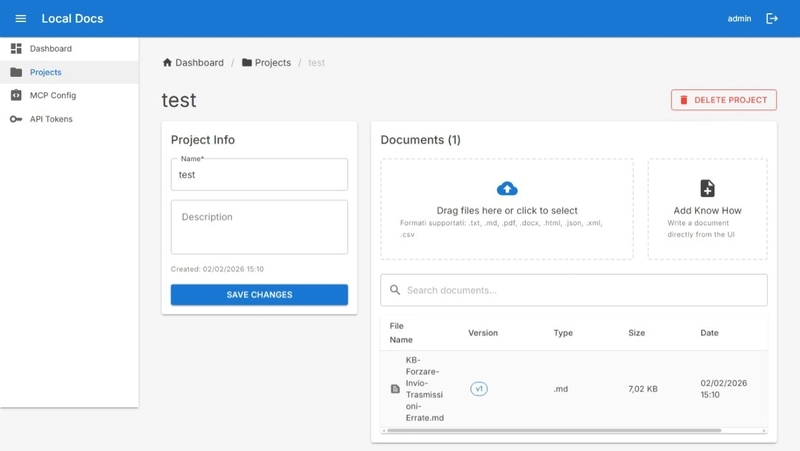Open Dashboard from the sidebar
Image resolution: width=800 pixels, height=451 pixels.
tap(50, 48)
